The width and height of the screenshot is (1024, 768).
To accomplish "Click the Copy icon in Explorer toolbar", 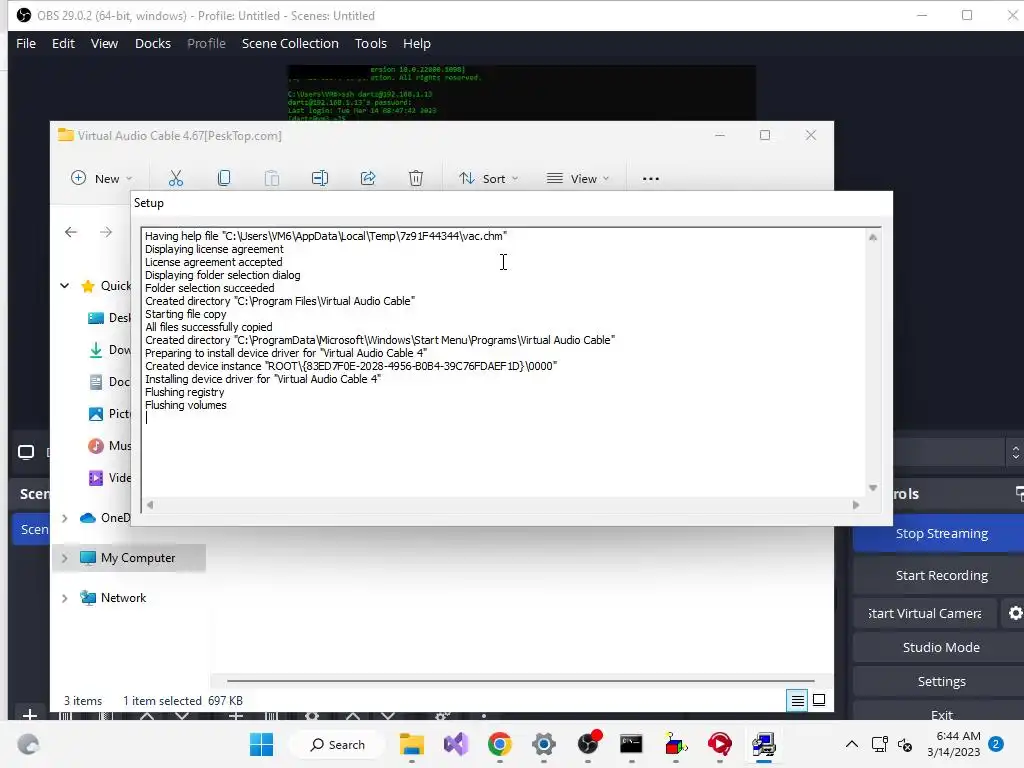I will pos(224,178).
